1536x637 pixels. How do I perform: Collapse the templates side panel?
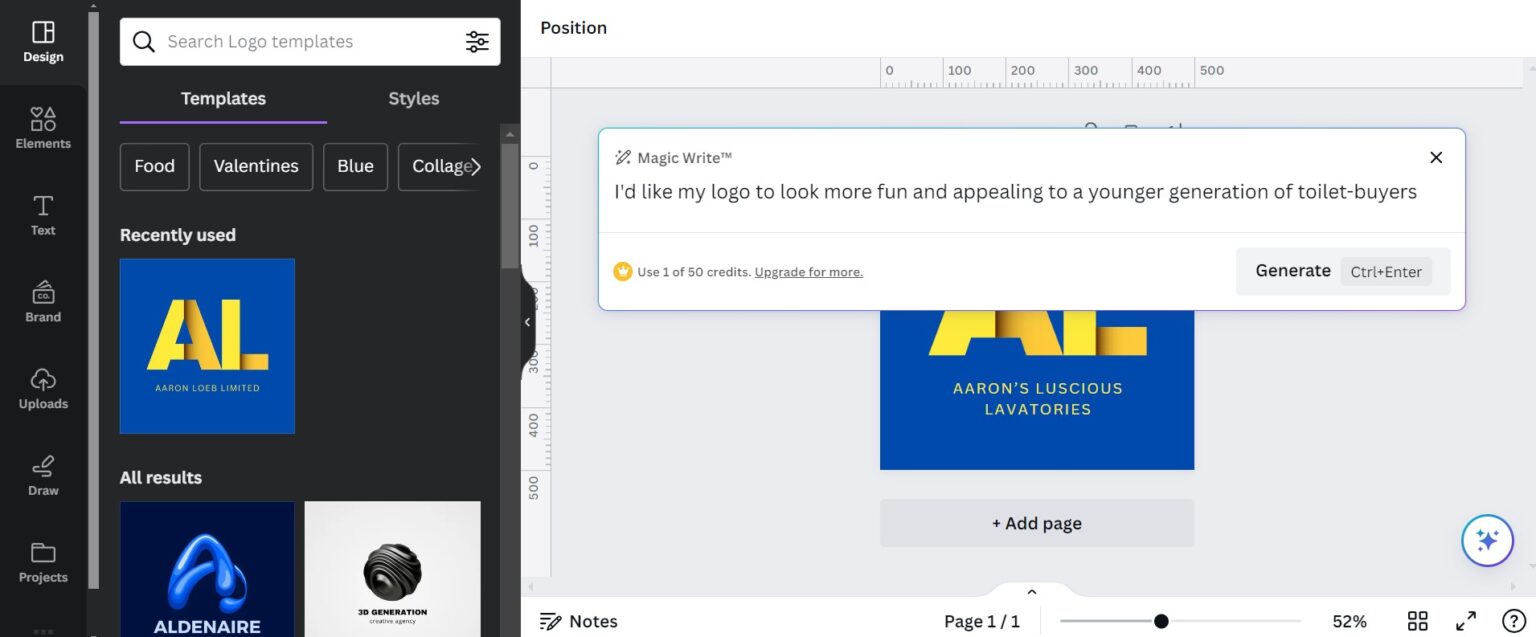coord(528,321)
